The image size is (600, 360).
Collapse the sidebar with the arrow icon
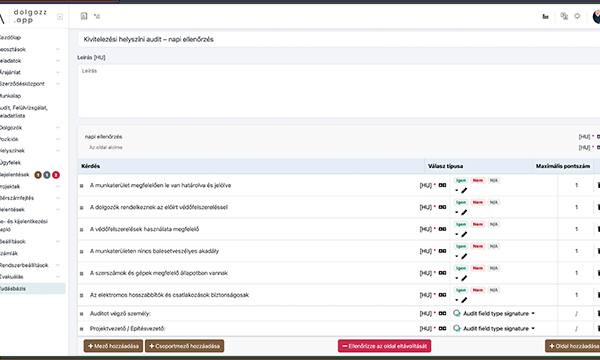(60, 16)
